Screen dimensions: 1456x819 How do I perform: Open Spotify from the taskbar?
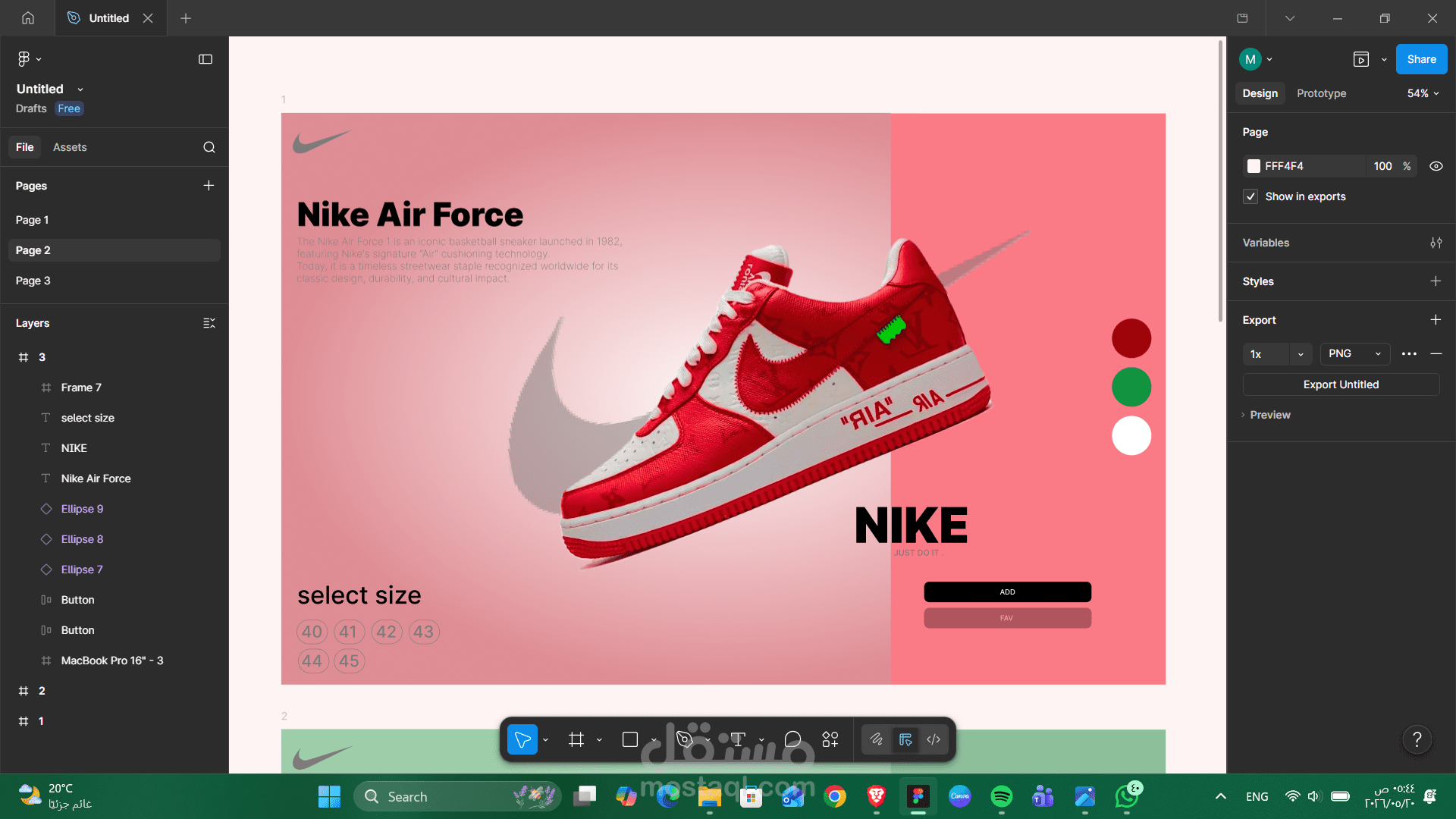pos(1002,796)
